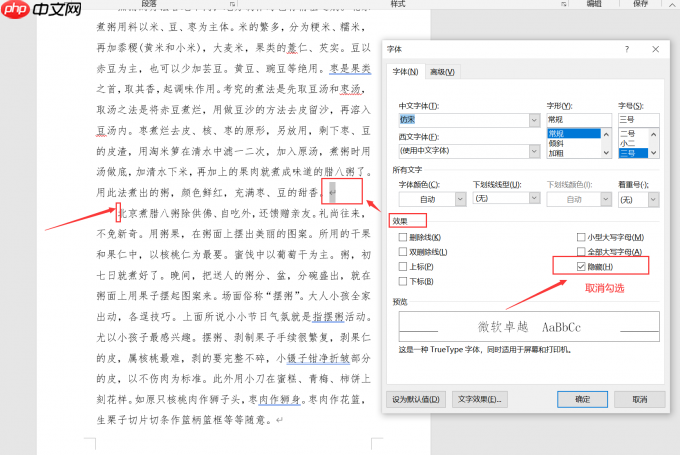
Task: Click the underlined phrase 指摆粥
Action: [329, 317]
